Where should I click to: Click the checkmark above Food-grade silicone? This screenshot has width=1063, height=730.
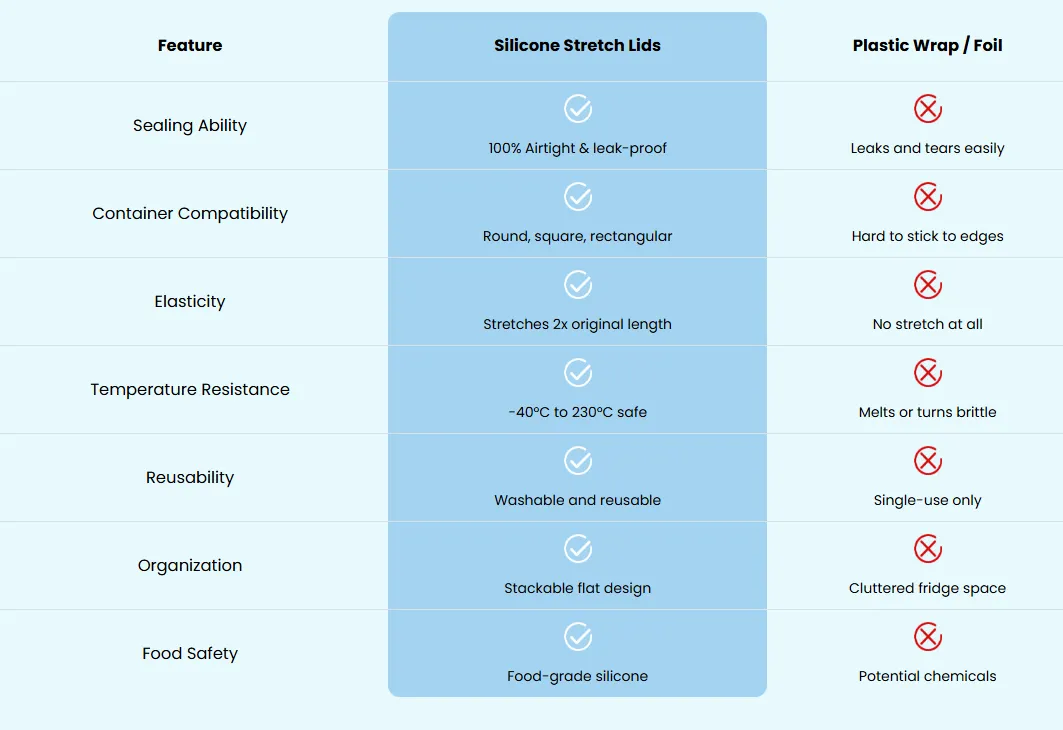[578, 636]
